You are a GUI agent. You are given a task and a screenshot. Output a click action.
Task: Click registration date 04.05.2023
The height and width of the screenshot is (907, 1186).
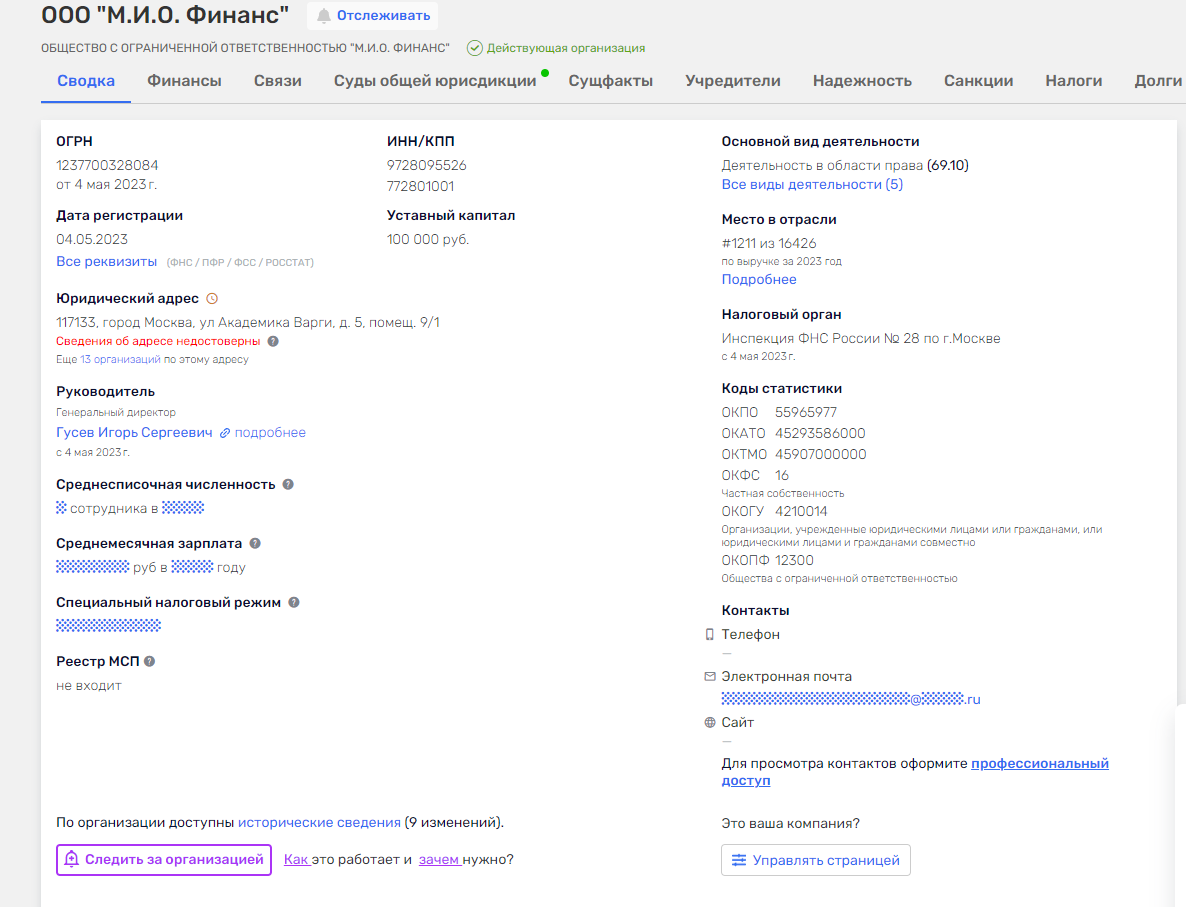pos(92,239)
